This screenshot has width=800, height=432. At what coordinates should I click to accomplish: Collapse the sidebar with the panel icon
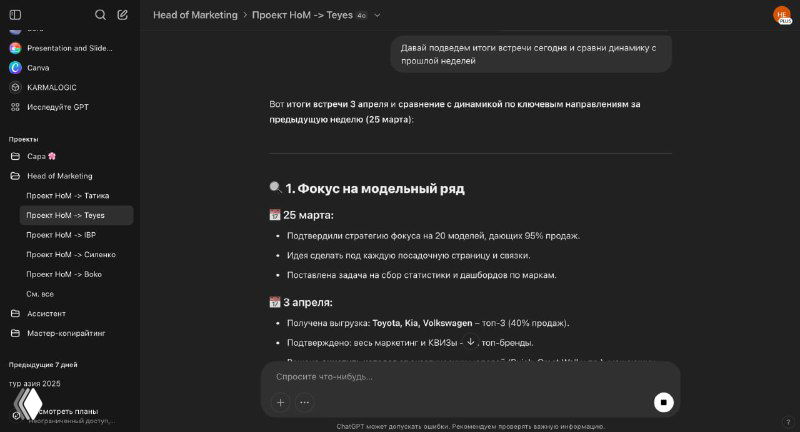point(15,15)
